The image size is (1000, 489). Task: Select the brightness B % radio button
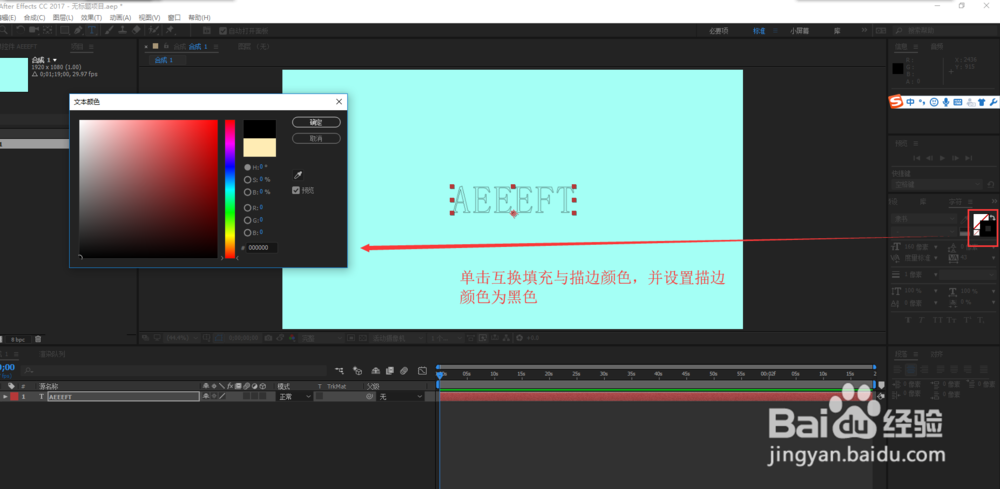pyautogui.click(x=247, y=191)
